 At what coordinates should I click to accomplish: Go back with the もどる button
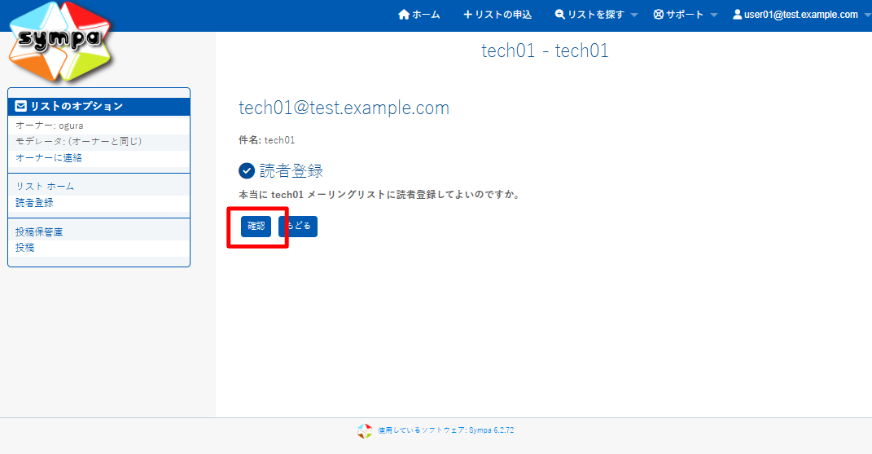(298, 226)
